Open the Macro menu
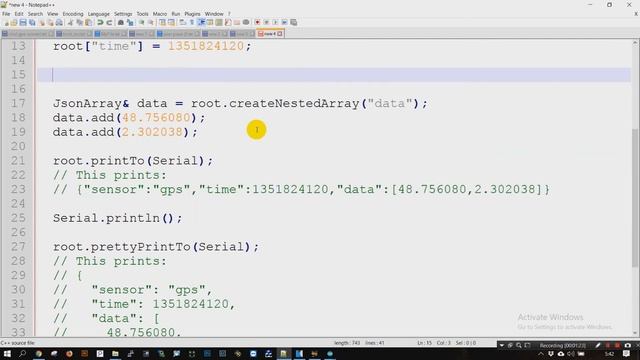The width and height of the screenshot is (640, 360). click(160, 14)
